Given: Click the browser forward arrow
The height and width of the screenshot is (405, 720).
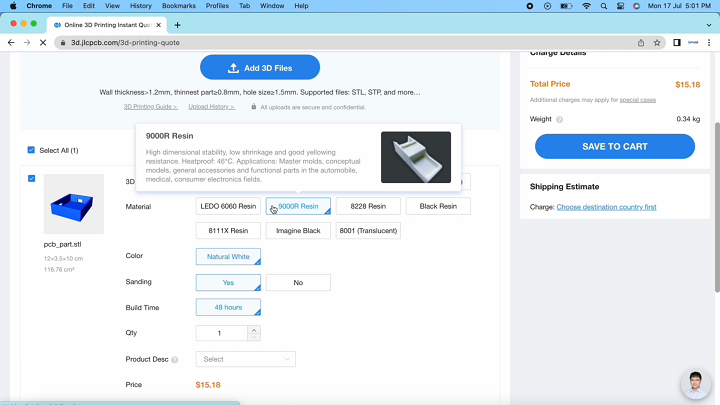Looking at the screenshot, I should (27, 42).
